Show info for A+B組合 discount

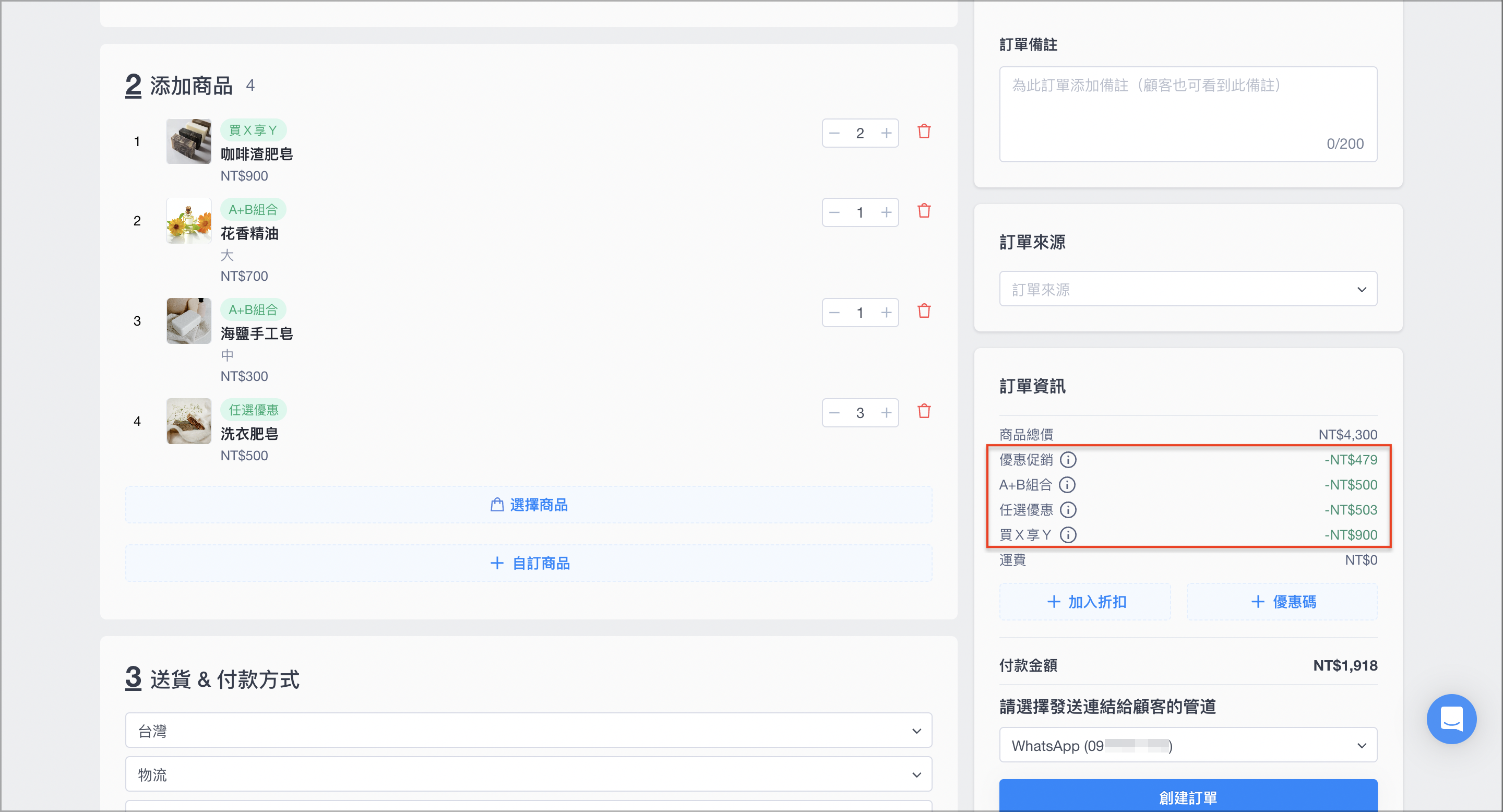(x=1067, y=485)
